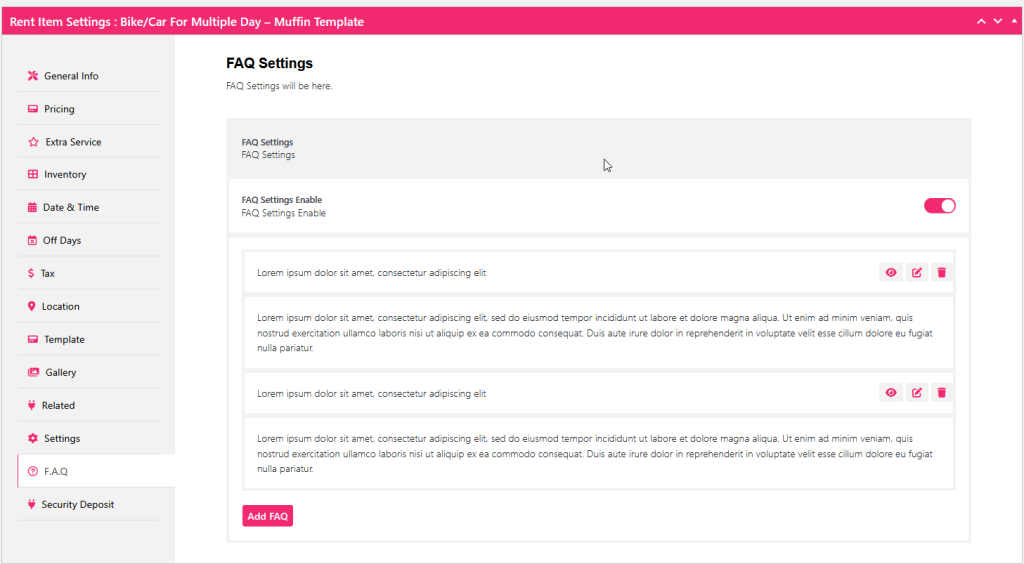The image size is (1024, 564).
Task: Click the Extra Service star icon
Action: [x=33, y=142]
